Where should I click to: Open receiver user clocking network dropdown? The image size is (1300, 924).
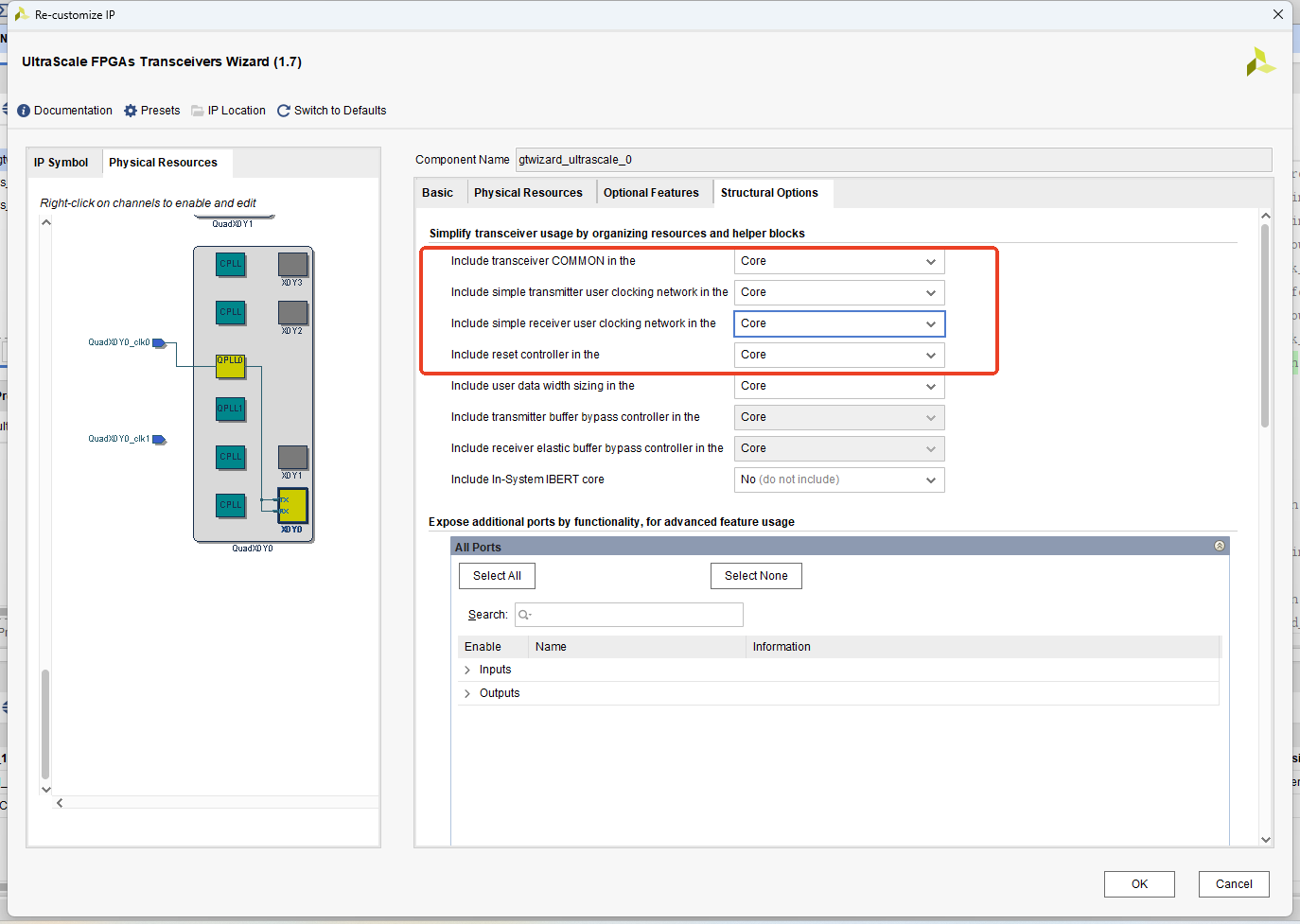(x=839, y=323)
